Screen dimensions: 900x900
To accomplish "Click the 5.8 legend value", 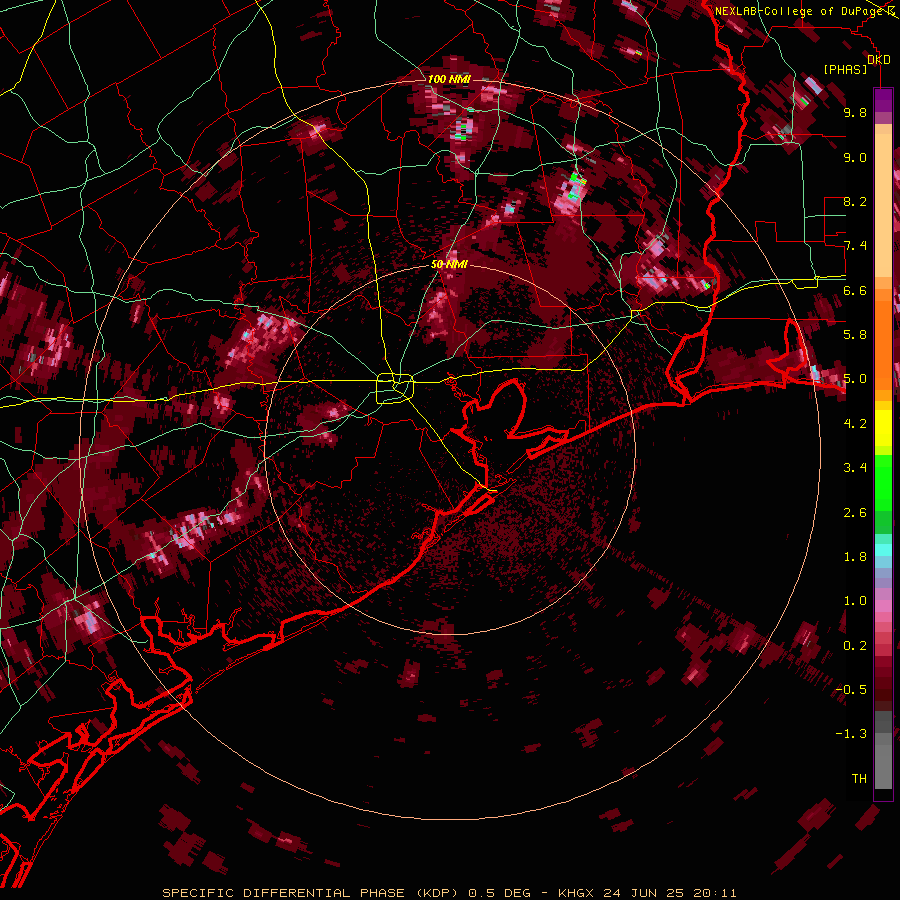I will point(855,335).
